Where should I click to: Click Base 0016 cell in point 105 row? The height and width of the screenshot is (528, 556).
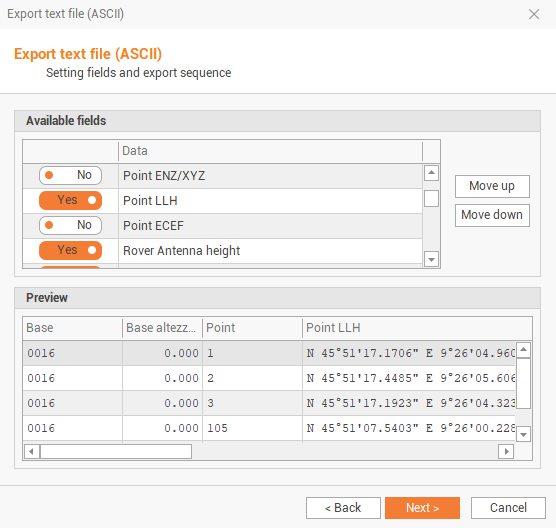click(73, 428)
